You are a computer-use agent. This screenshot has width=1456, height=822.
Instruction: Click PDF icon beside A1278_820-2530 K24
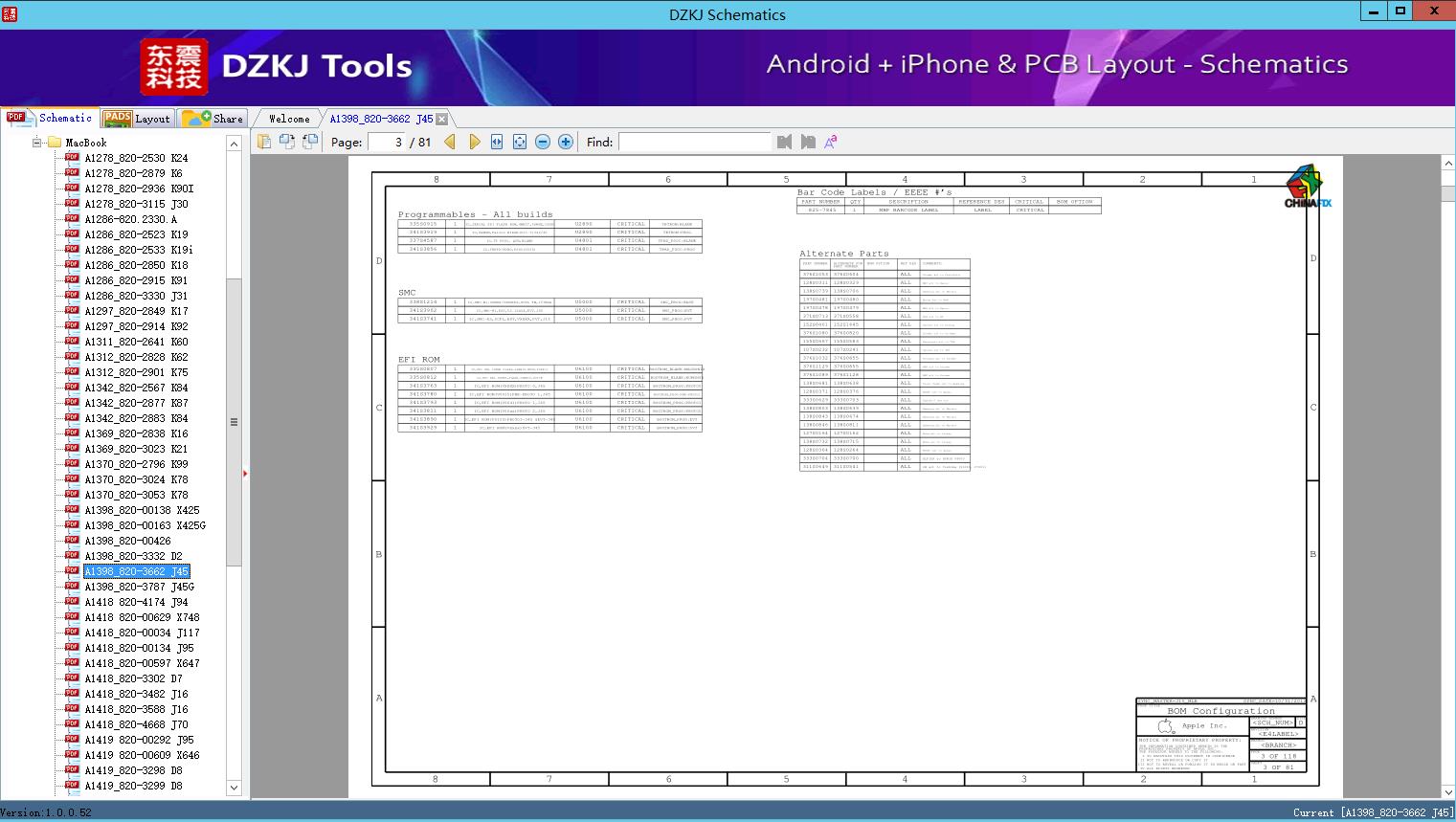pyautogui.click(x=72, y=158)
